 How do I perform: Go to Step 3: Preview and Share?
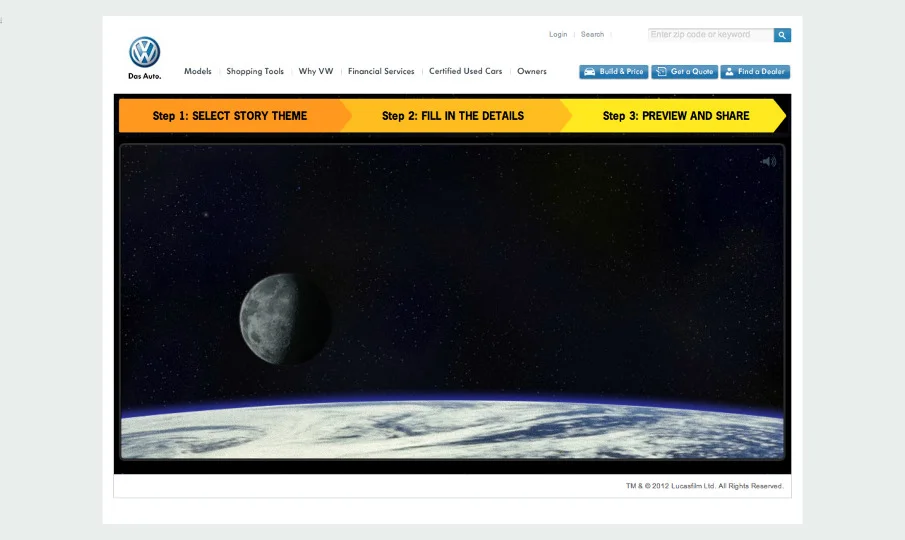pyautogui.click(x=676, y=116)
